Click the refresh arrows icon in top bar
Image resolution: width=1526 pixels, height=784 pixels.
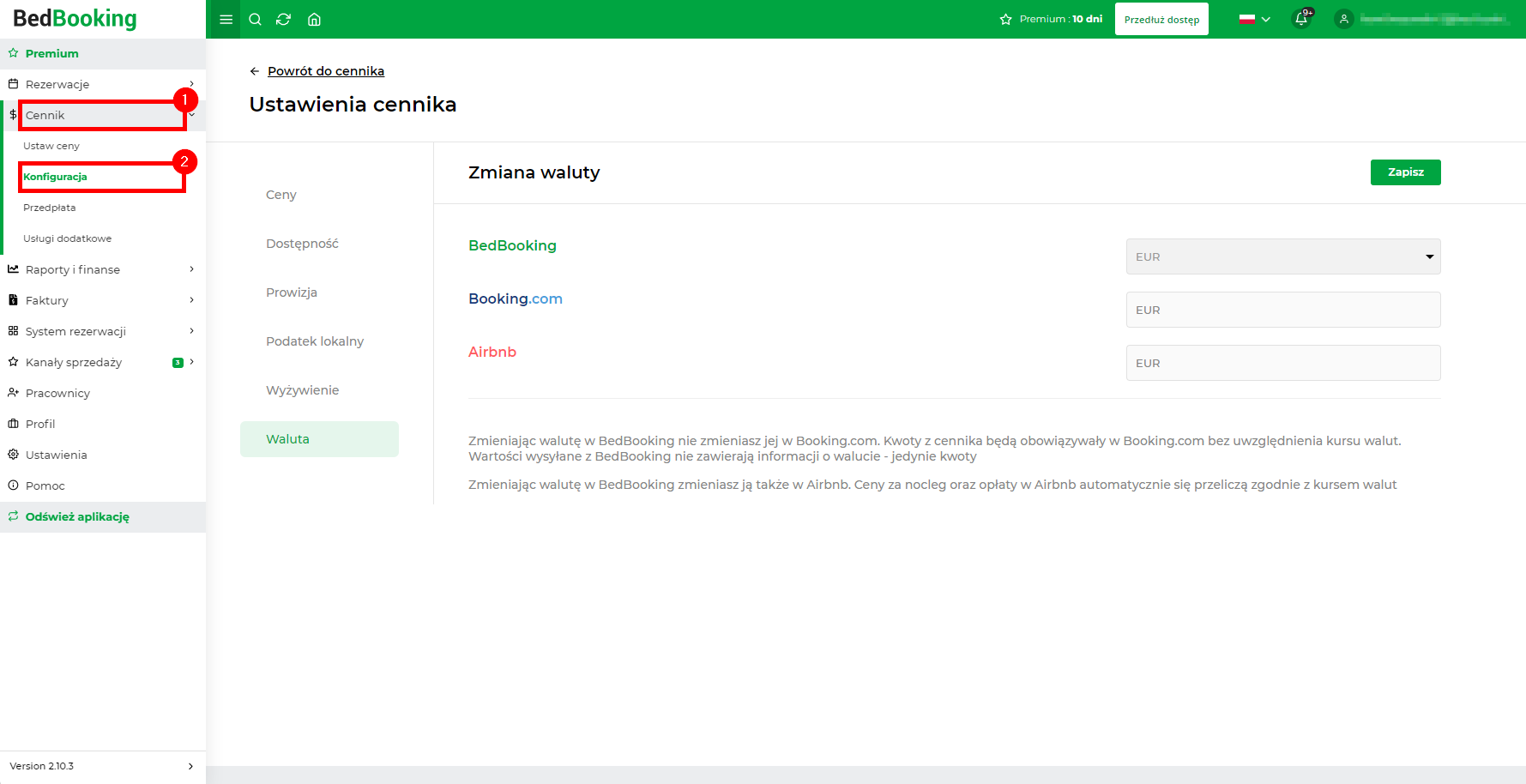pyautogui.click(x=284, y=20)
